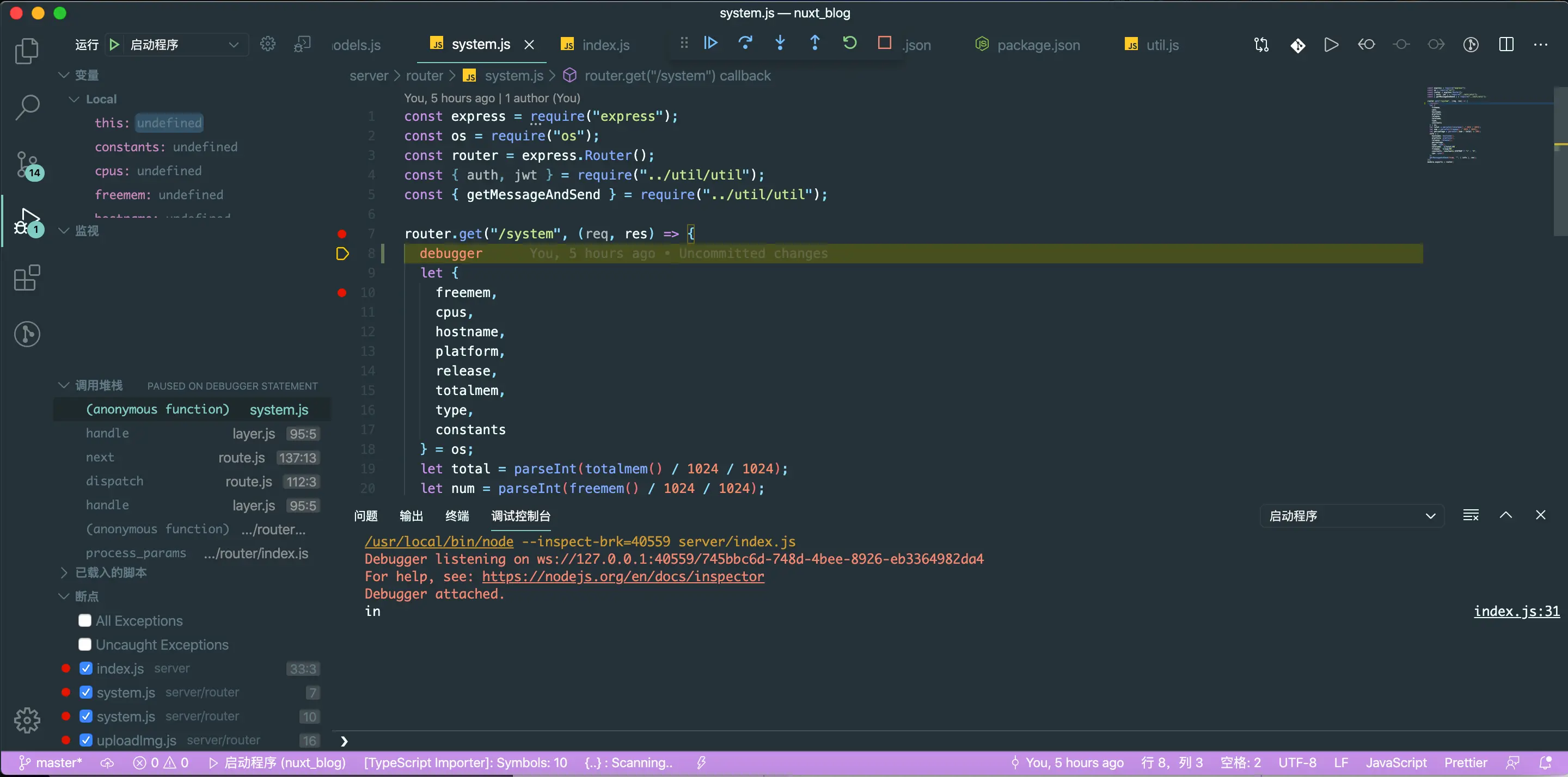1568x777 pixels.
Task: Click the Split Editor icon
Action: click(x=1506, y=45)
